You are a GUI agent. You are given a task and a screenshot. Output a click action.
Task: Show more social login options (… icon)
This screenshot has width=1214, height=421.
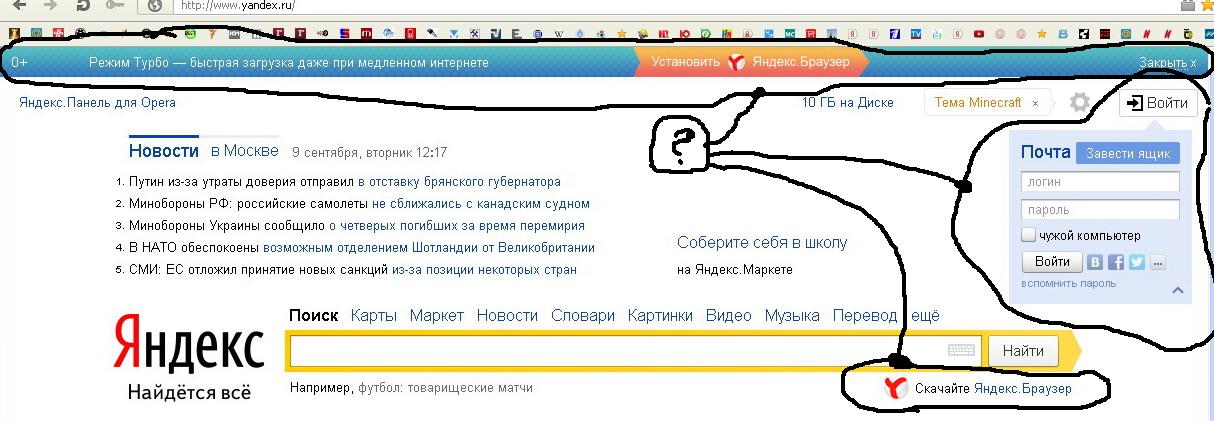(x=1158, y=262)
